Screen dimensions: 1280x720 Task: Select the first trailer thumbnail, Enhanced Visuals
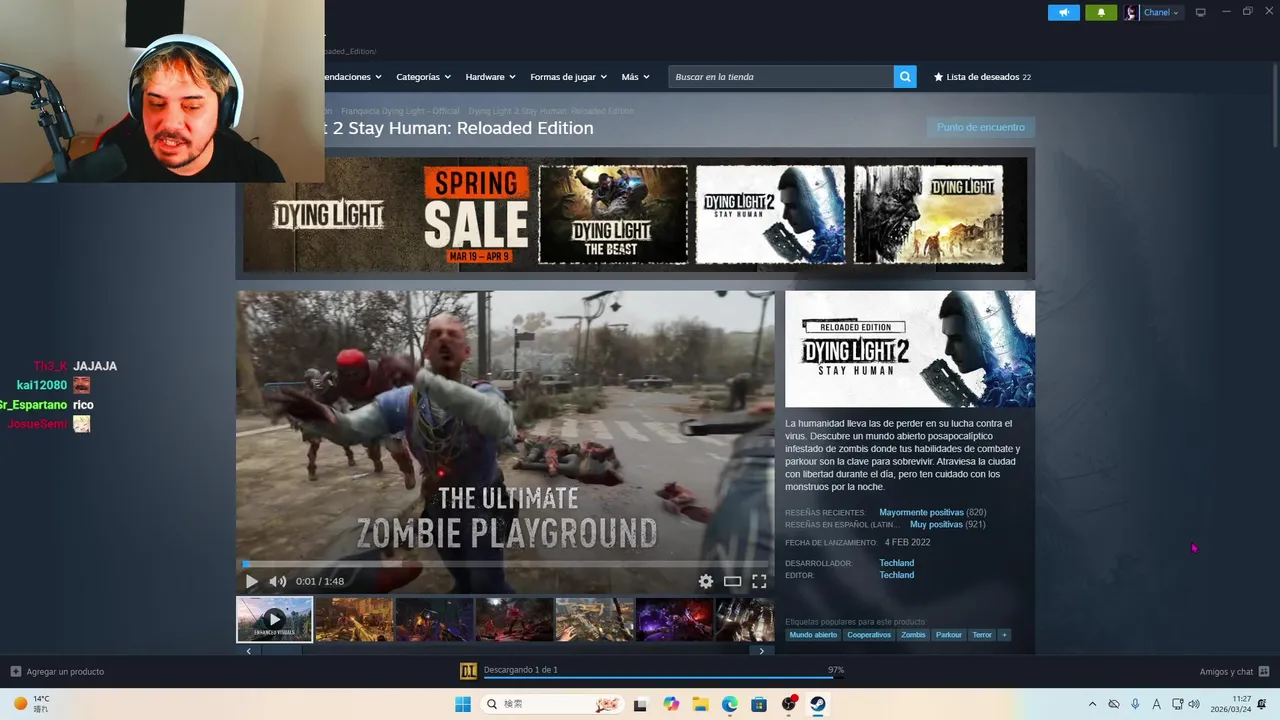tap(274, 620)
